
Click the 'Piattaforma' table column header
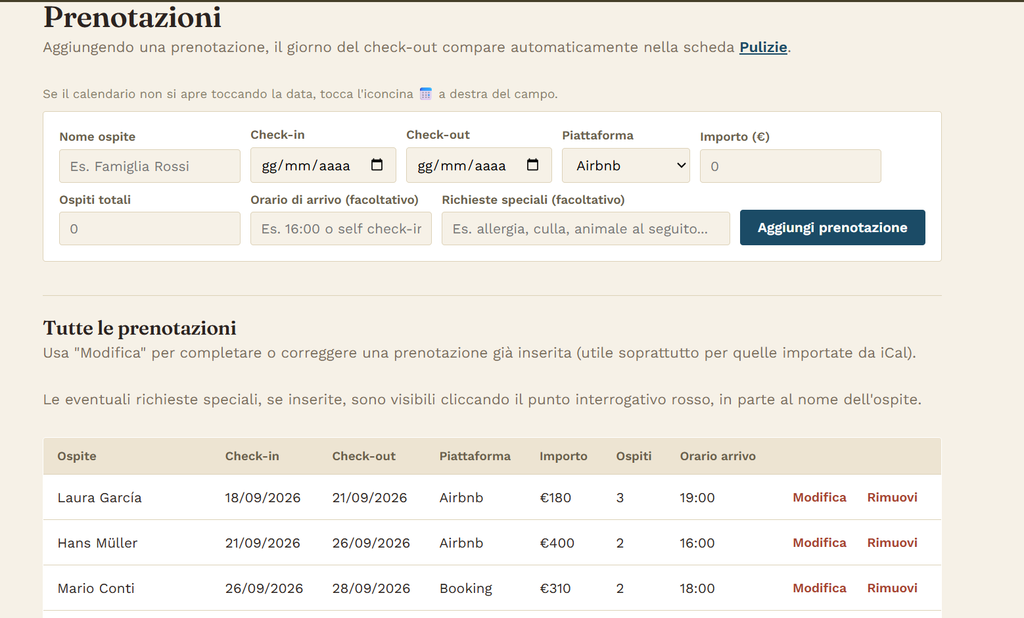click(475, 456)
